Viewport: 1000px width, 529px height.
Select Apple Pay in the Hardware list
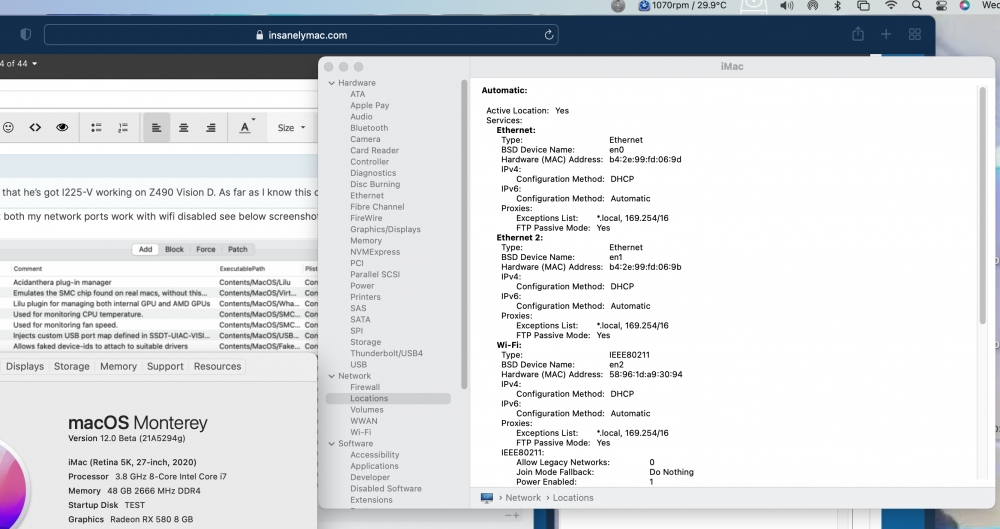tap(369, 105)
